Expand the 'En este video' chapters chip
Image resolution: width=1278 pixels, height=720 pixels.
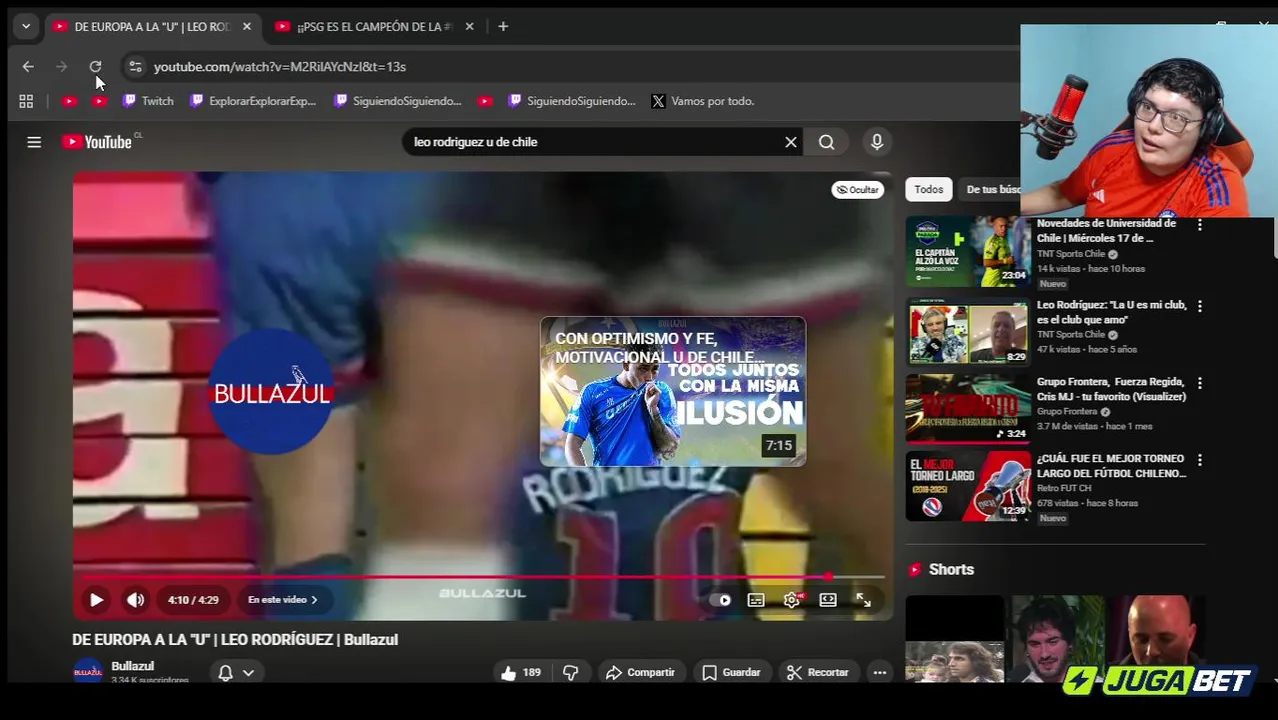283,600
